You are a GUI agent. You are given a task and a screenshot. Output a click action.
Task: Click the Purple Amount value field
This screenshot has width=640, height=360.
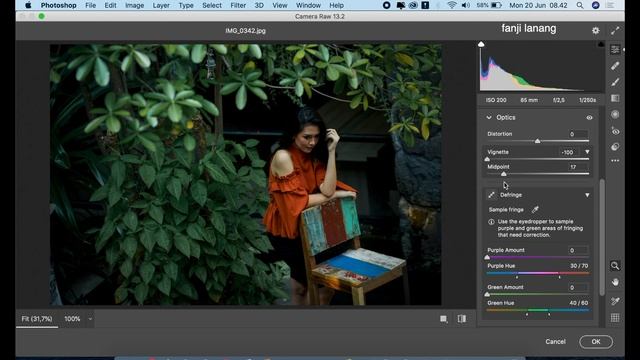click(x=578, y=250)
